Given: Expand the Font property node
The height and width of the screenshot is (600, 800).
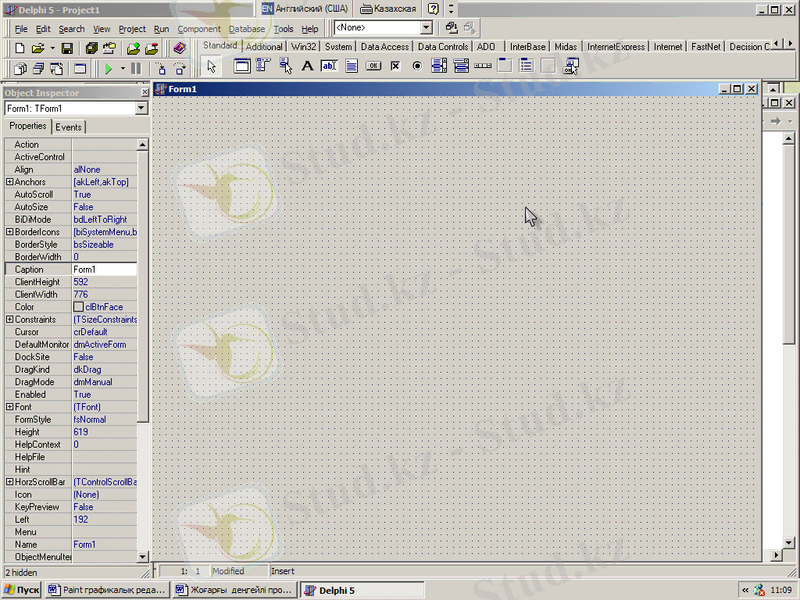Looking at the screenshot, I should [10, 407].
